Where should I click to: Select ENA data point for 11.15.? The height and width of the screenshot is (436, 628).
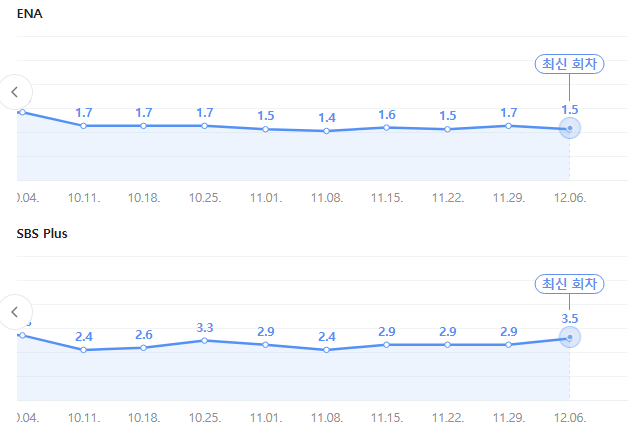[x=386, y=128]
